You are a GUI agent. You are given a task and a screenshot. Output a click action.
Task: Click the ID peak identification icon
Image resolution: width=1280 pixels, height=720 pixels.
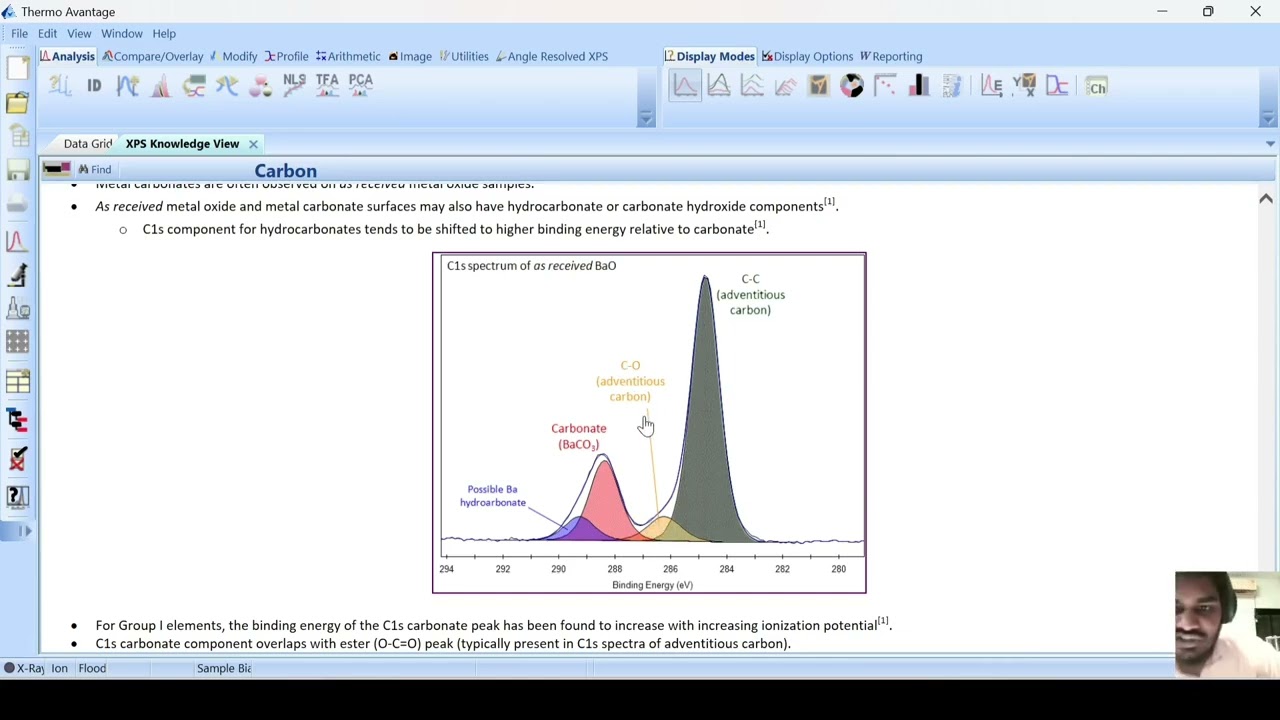94,86
